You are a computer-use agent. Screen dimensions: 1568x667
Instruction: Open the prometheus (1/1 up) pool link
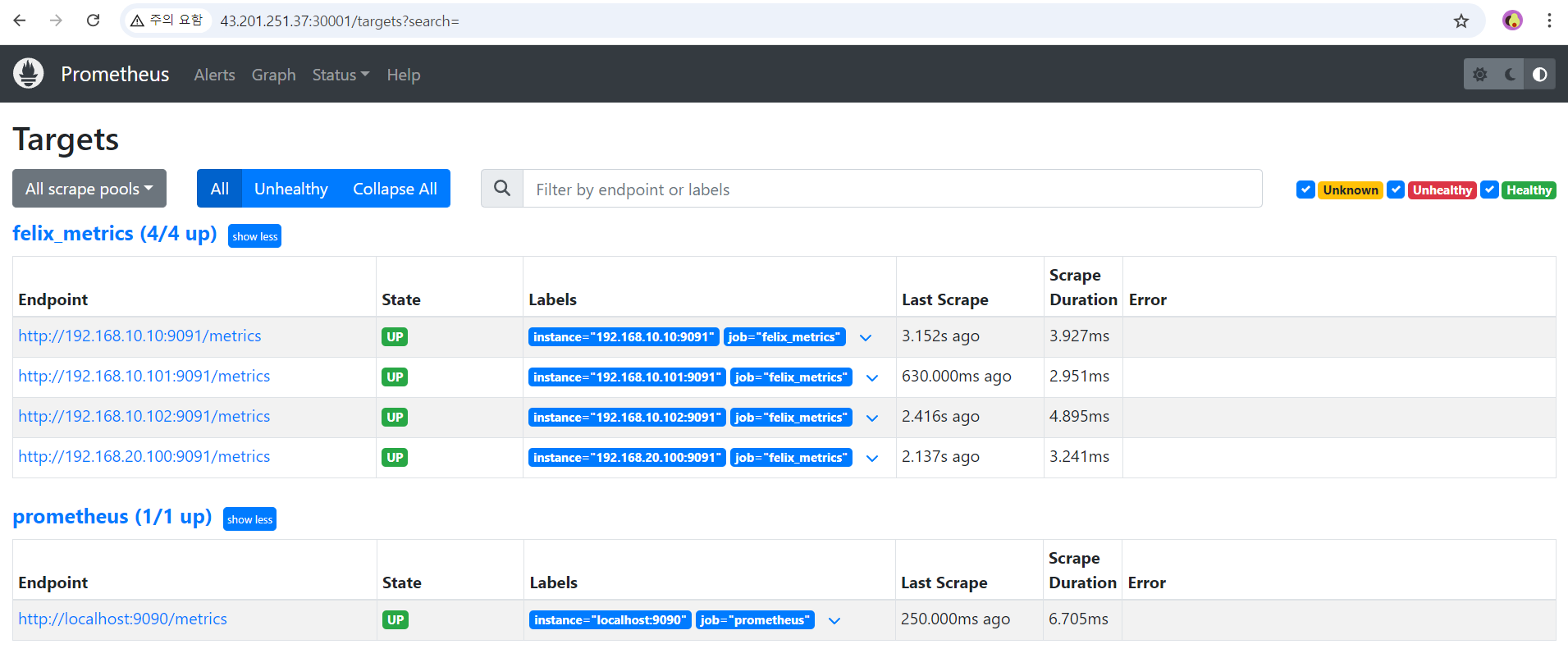click(x=112, y=517)
